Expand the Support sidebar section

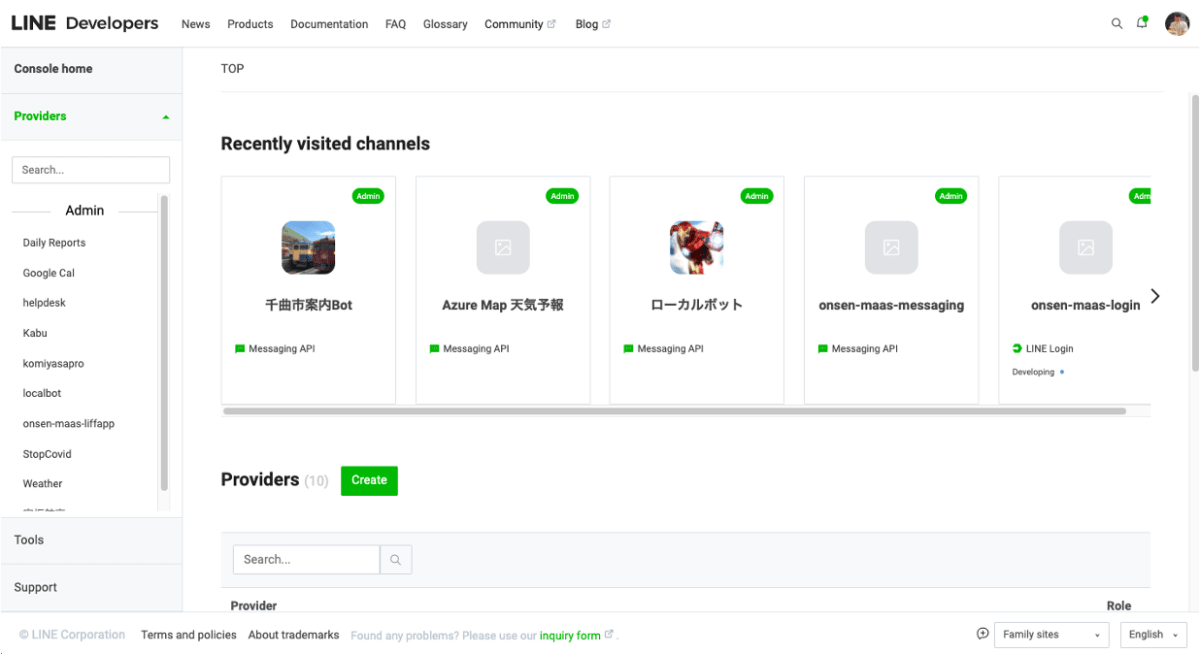[91, 587]
